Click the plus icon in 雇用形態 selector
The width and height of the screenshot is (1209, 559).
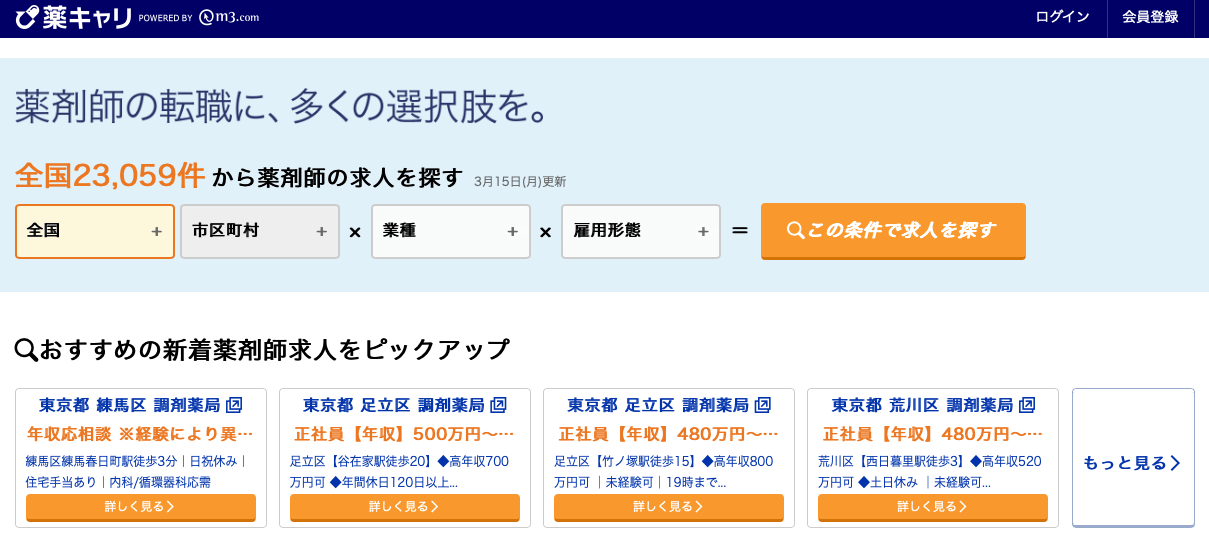coord(703,232)
